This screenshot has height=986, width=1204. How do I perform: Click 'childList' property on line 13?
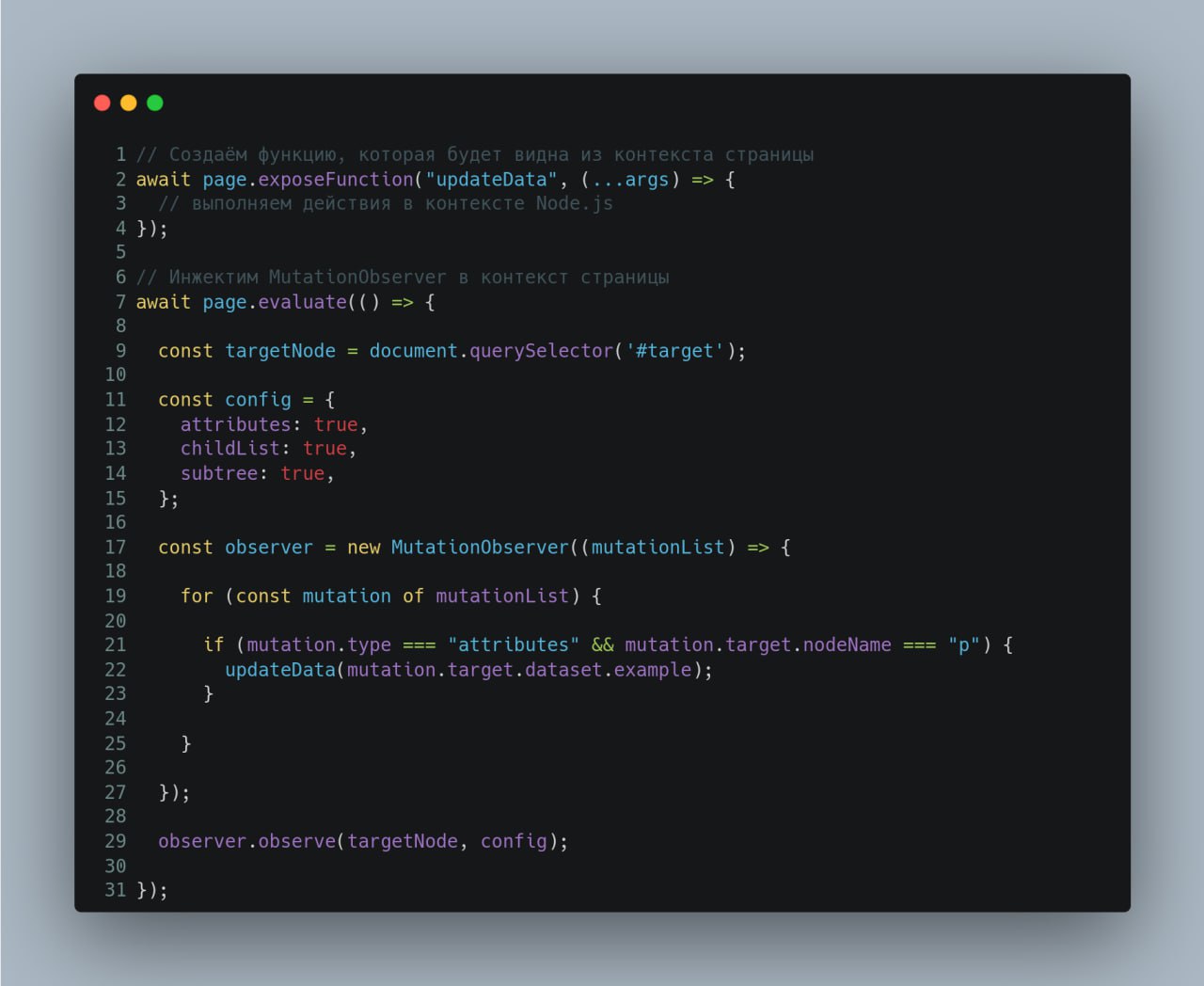230,449
